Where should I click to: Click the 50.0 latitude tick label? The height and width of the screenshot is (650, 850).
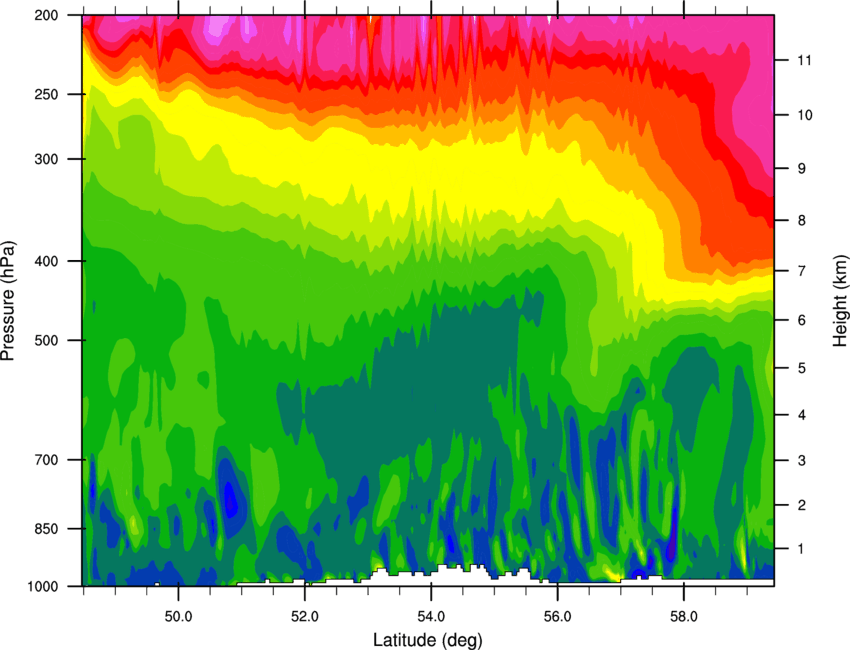[178, 616]
